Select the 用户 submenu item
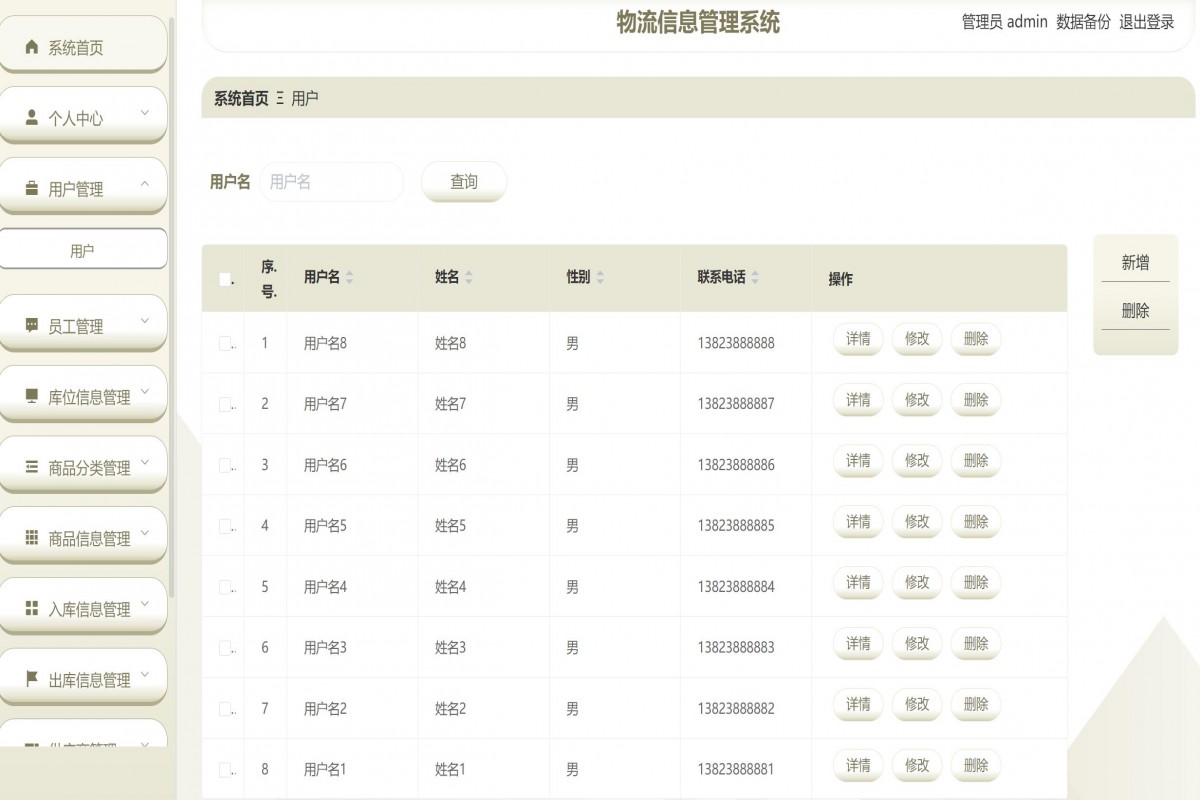This screenshot has height=800, width=1200. (x=84, y=248)
